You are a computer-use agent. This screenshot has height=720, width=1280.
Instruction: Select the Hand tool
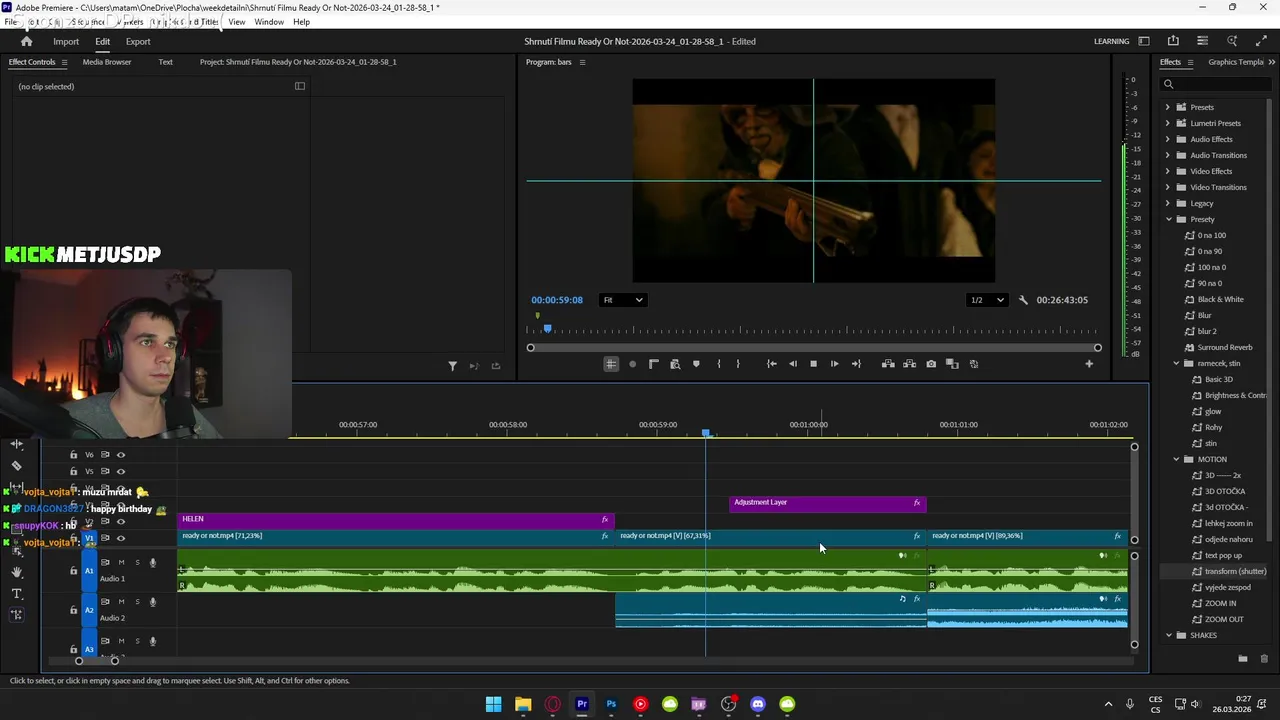pyautogui.click(x=16, y=572)
